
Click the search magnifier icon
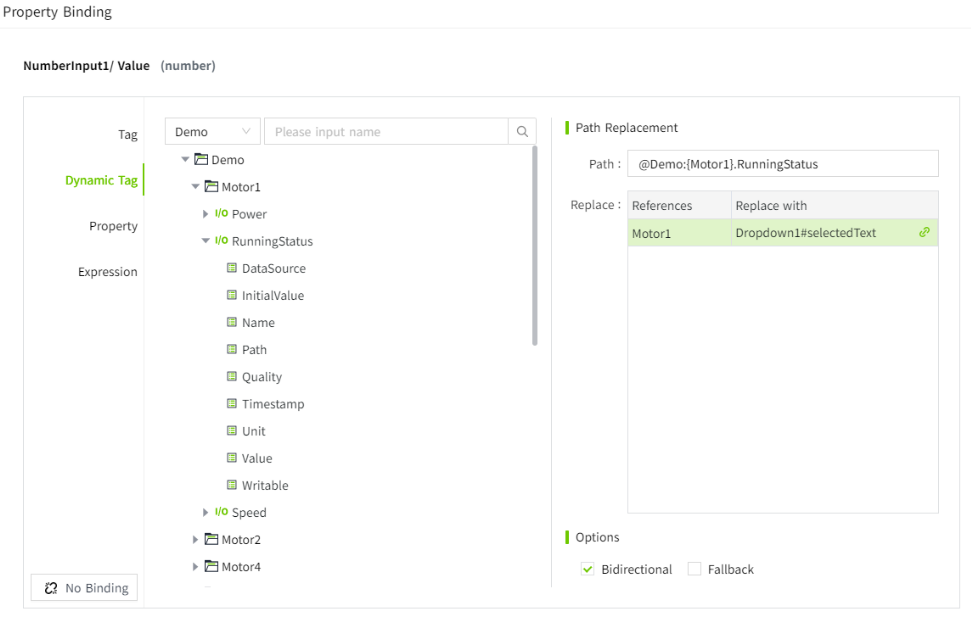[x=522, y=132]
